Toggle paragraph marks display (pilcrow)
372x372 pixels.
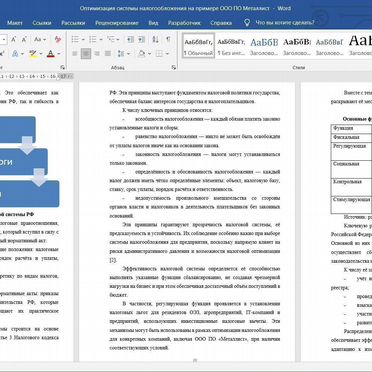(168, 39)
